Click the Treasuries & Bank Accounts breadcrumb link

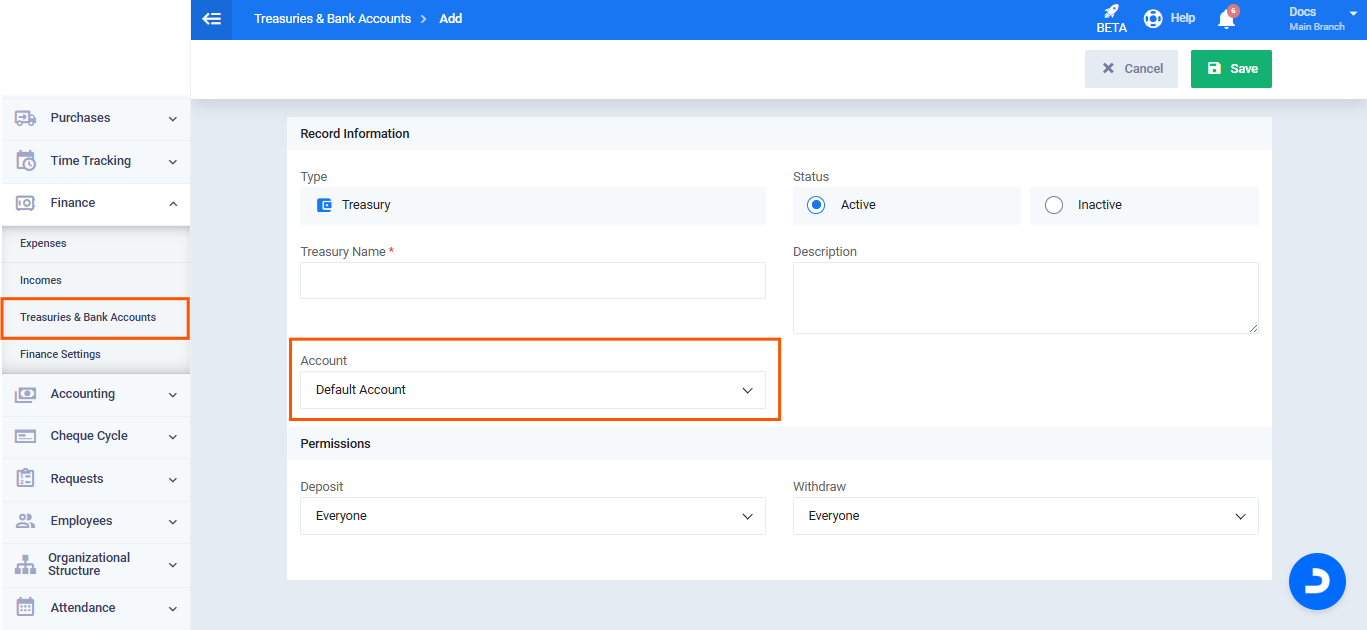tap(332, 19)
